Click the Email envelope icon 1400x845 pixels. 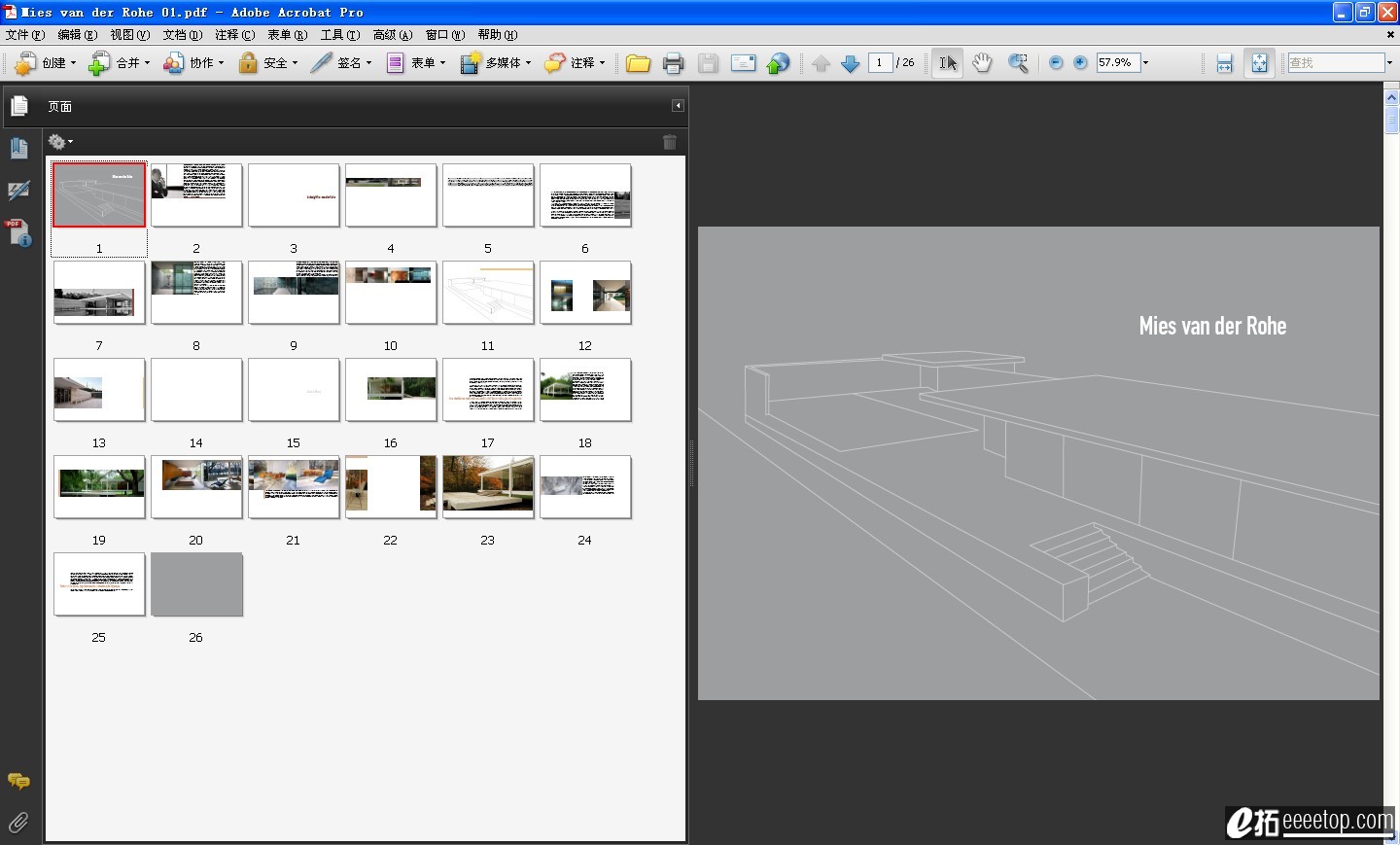coord(744,63)
